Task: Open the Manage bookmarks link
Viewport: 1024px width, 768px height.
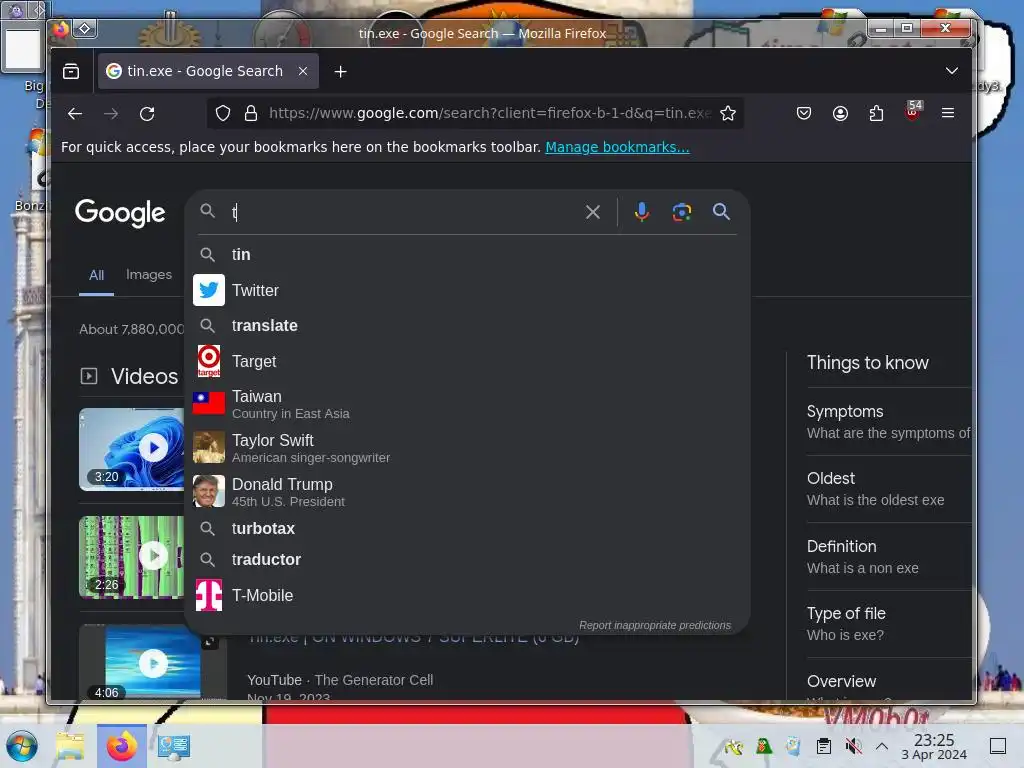Action: click(617, 147)
